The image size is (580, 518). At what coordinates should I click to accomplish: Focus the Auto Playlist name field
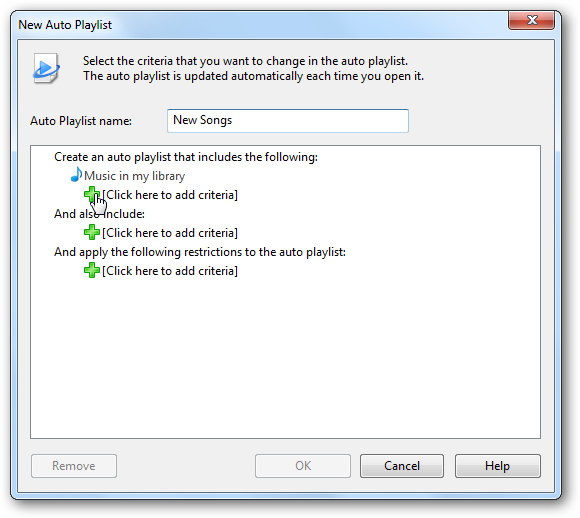pyautogui.click(x=288, y=121)
